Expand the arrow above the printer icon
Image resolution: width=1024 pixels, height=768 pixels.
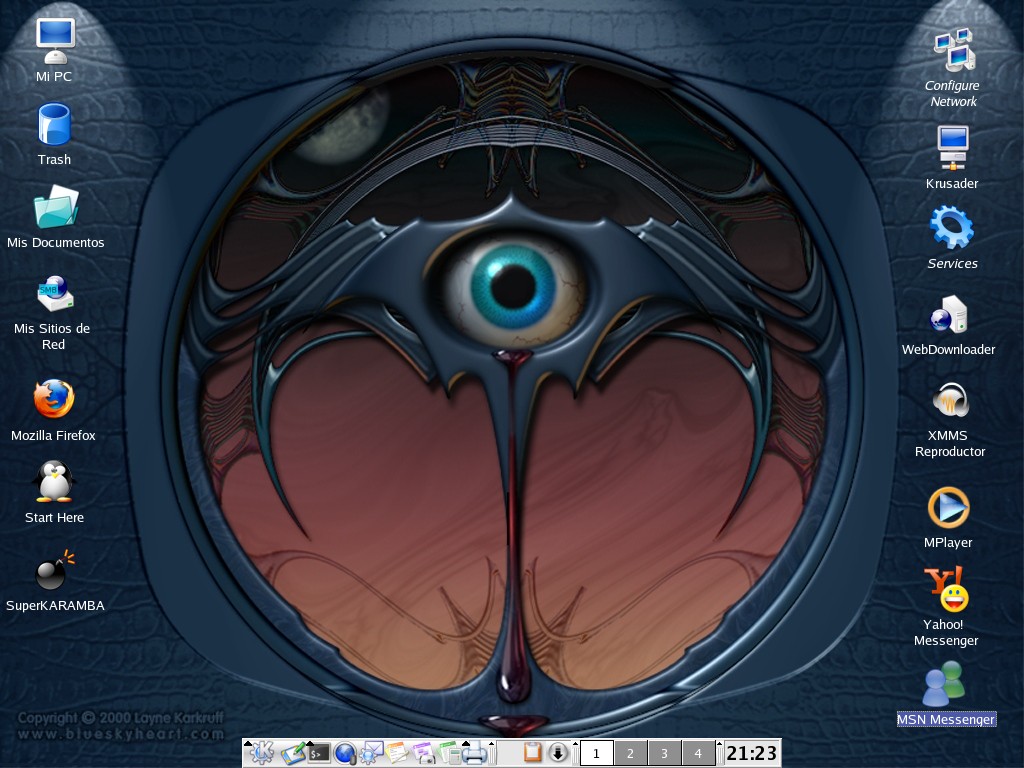pyautogui.click(x=466, y=743)
